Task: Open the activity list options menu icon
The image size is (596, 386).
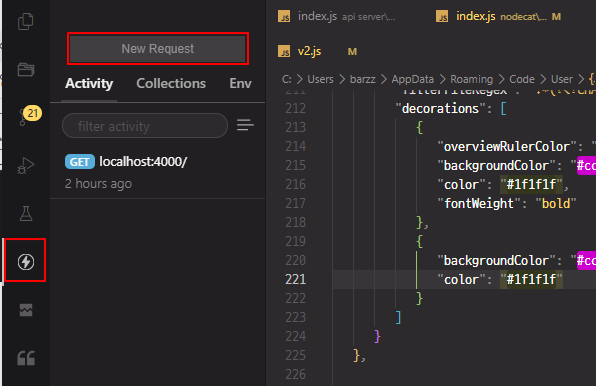Action: 245,125
